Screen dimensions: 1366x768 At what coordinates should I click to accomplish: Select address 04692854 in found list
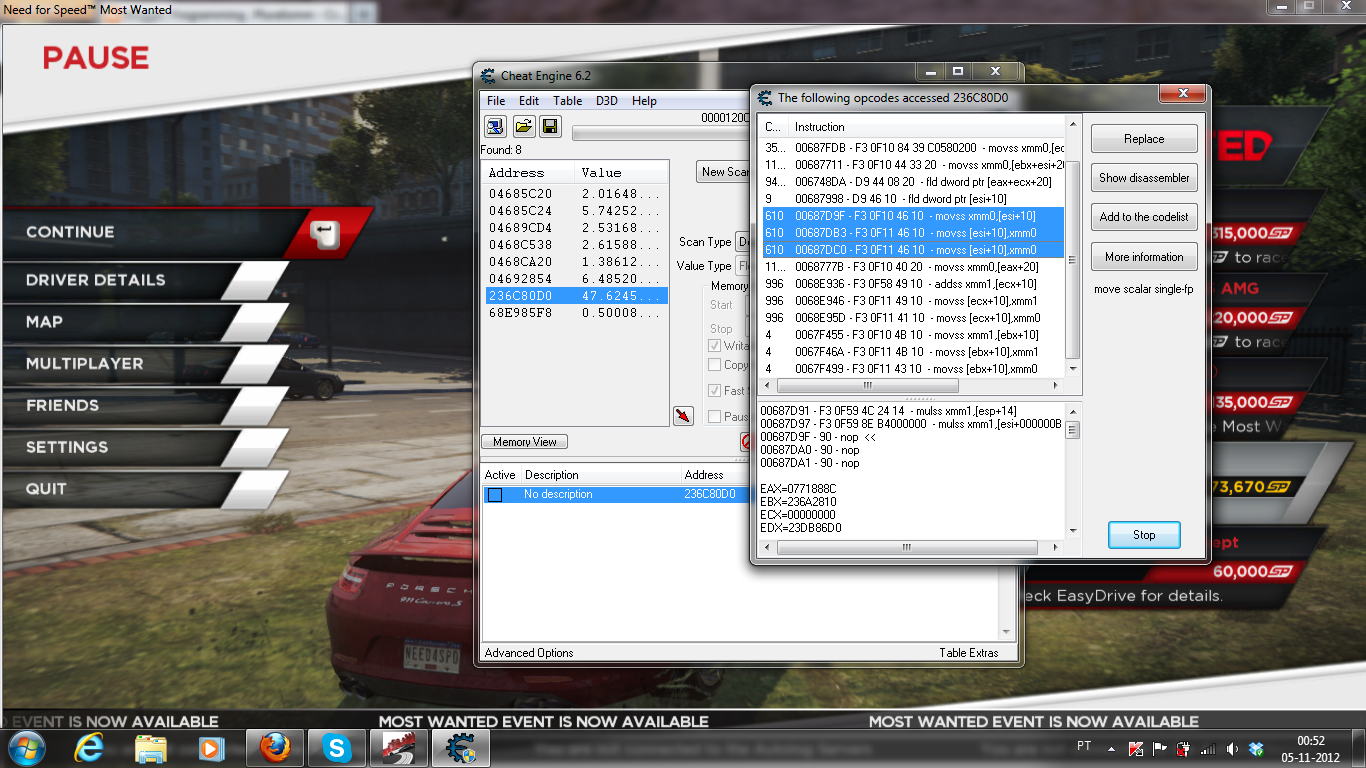pos(574,278)
